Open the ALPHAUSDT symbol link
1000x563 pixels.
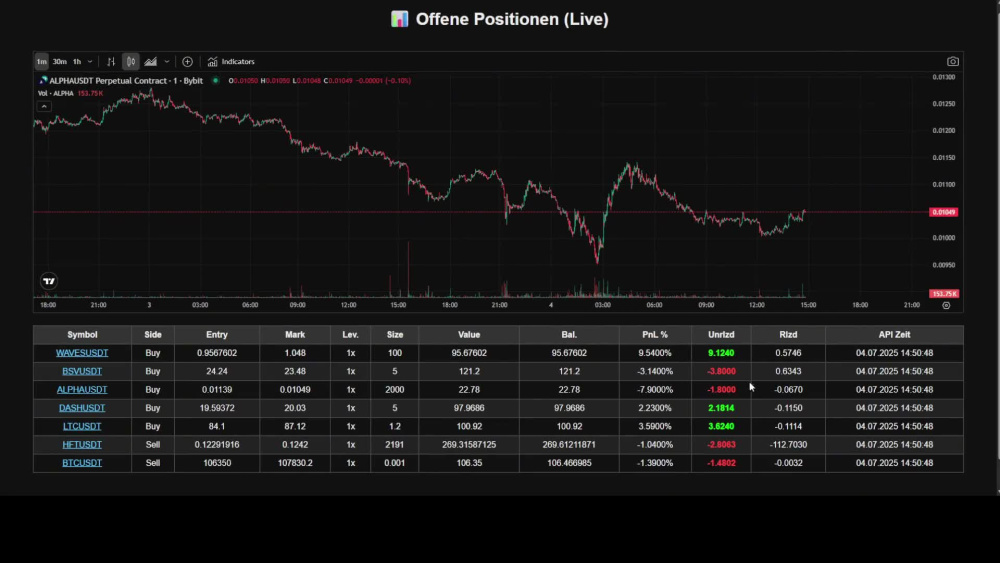pyautogui.click(x=82, y=390)
